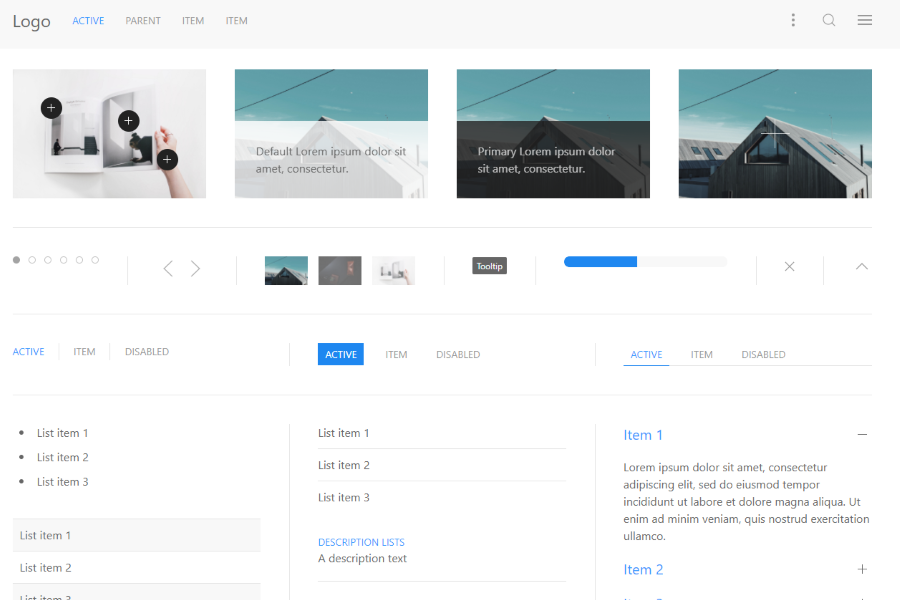Viewport: 900px width, 600px height.
Task: Select the second dot in the dot navigation
Action: (x=32, y=260)
